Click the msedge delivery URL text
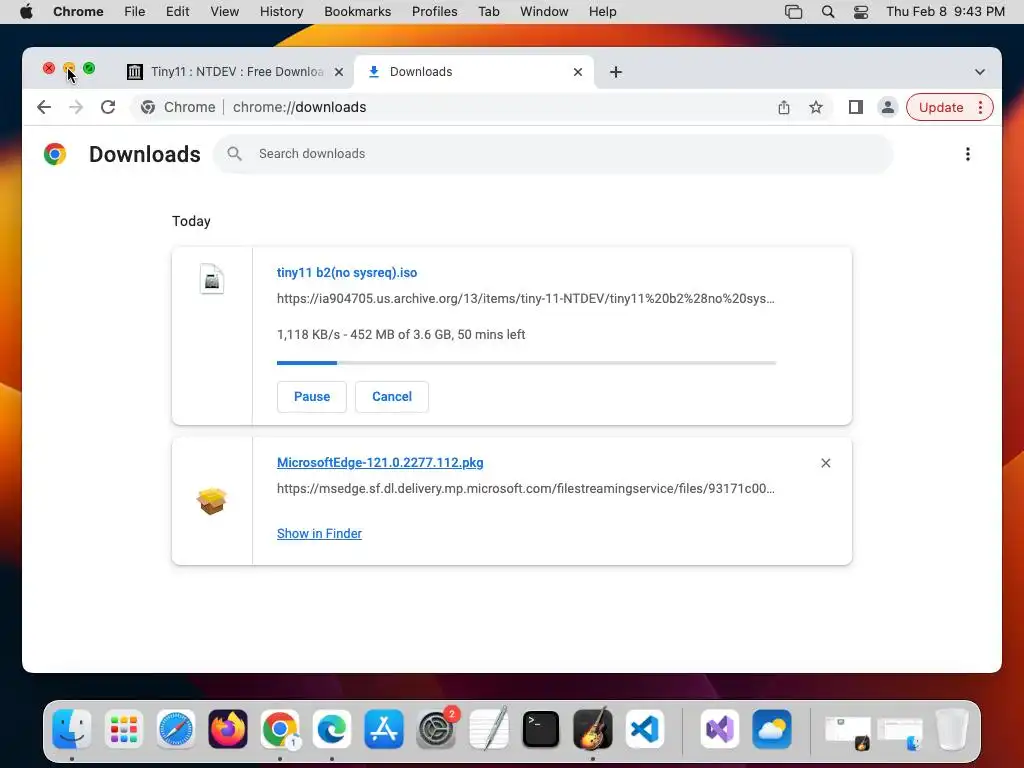1024x768 pixels. tap(526, 488)
